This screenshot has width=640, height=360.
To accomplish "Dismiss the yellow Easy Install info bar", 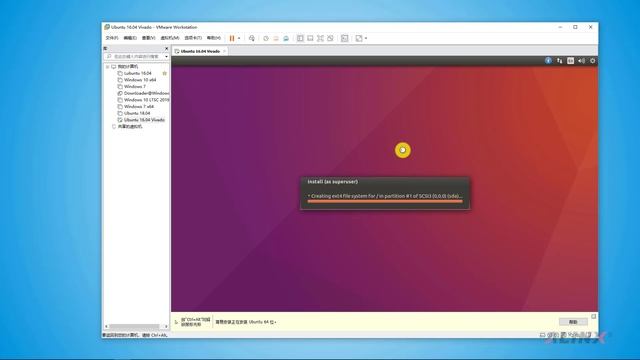I will tap(593, 316).
